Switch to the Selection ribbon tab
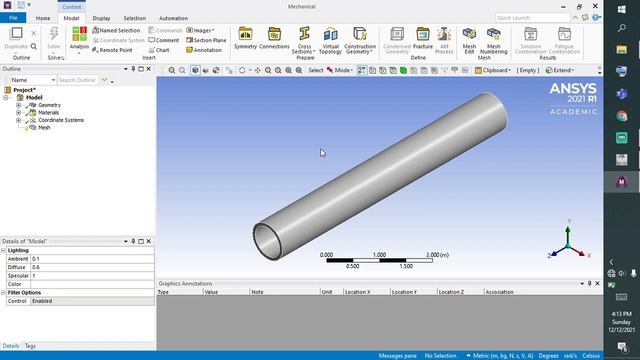 point(135,18)
